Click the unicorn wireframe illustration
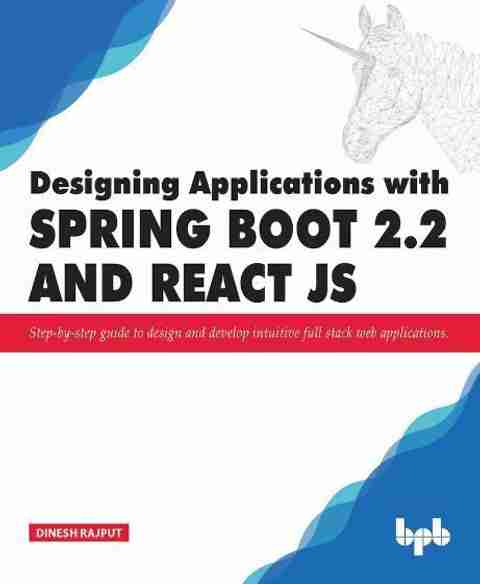Image resolution: width=480 pixels, height=584 pixels. pos(391,88)
